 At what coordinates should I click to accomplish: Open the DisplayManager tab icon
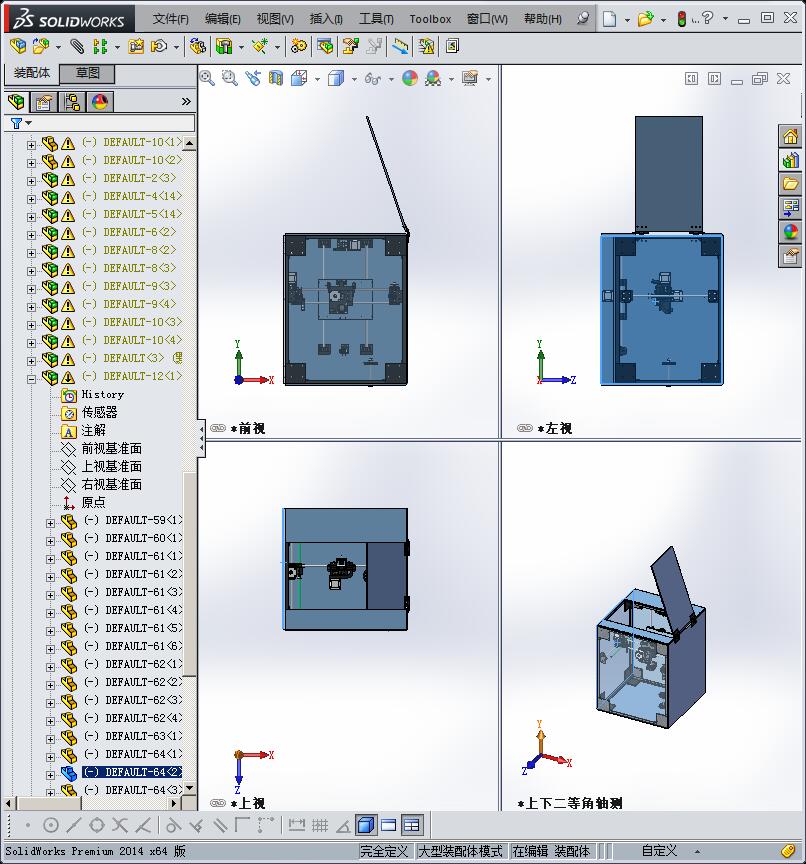pyautogui.click(x=100, y=102)
